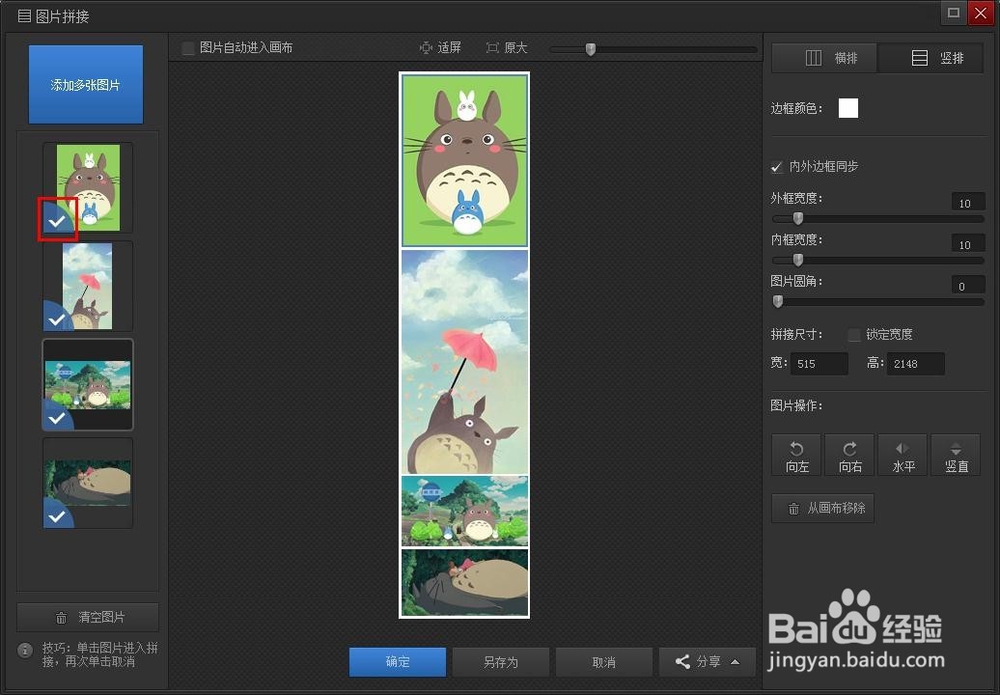The width and height of the screenshot is (1000, 695).
Task: Move the 图片圆角 slider handle
Action: (777, 302)
